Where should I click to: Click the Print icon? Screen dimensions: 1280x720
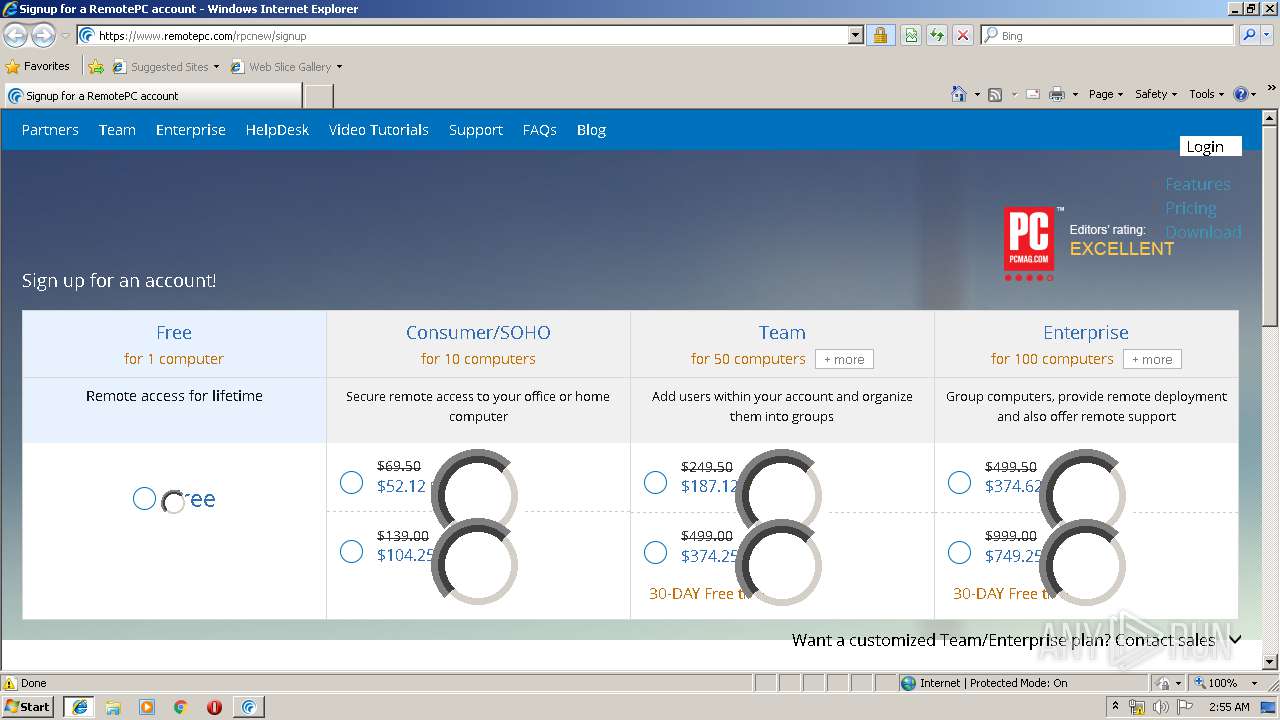1057,94
